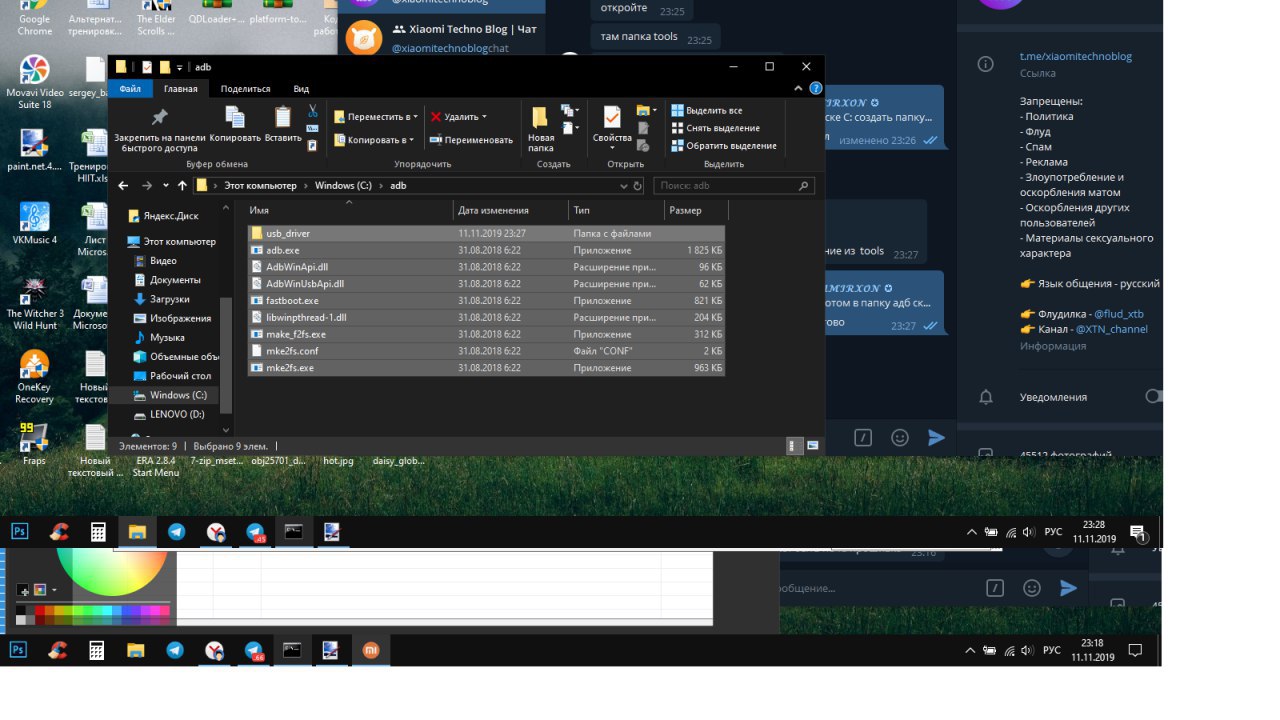This screenshot has height=720, width=1280.
Task: Click Переименовать in the ribbon
Action: (x=471, y=140)
